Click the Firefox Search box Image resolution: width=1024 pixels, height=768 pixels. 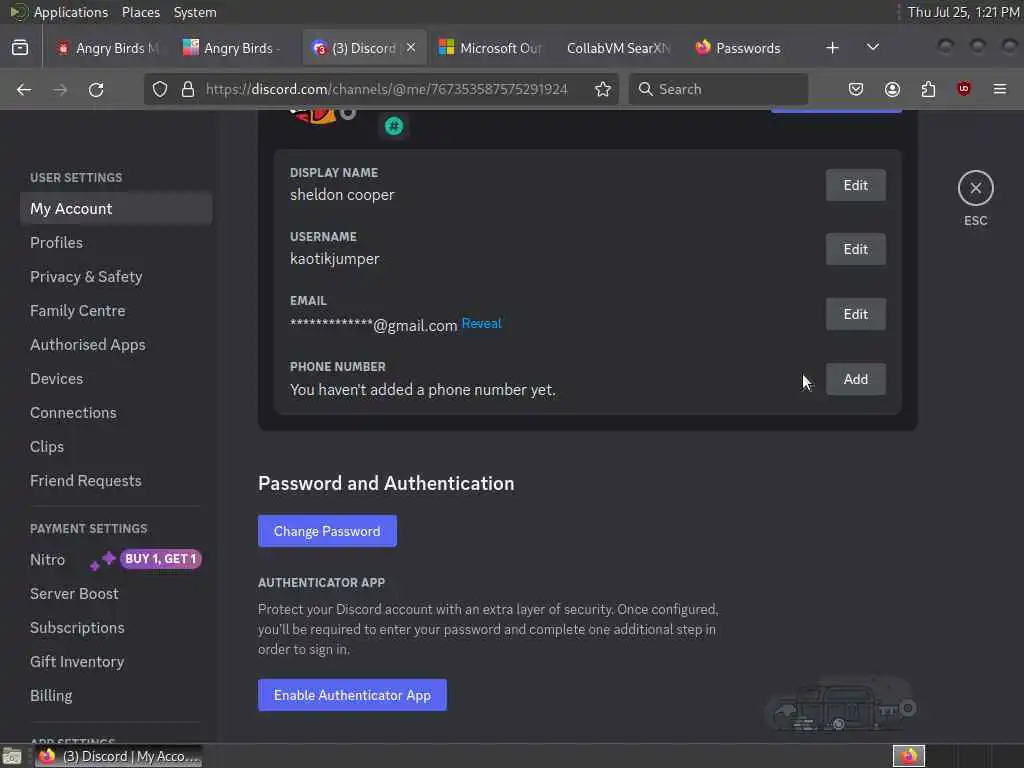click(x=718, y=89)
